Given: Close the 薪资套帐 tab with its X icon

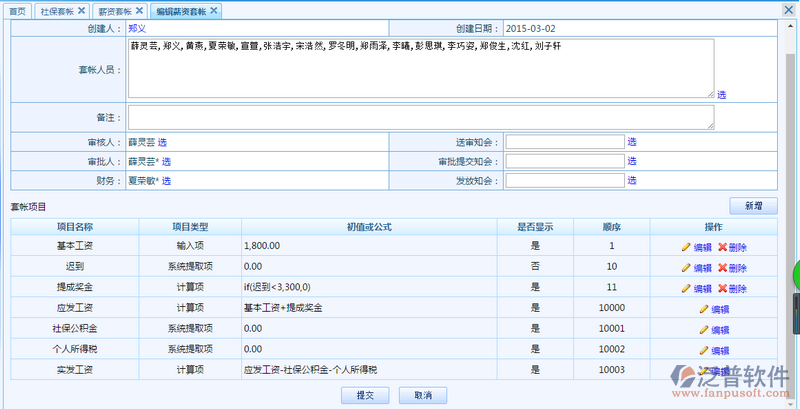Looking at the screenshot, I should 139,11.
